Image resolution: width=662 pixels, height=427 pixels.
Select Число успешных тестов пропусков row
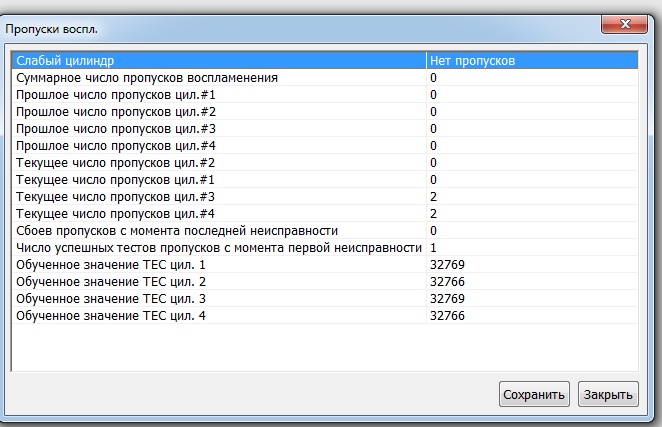click(x=325, y=247)
